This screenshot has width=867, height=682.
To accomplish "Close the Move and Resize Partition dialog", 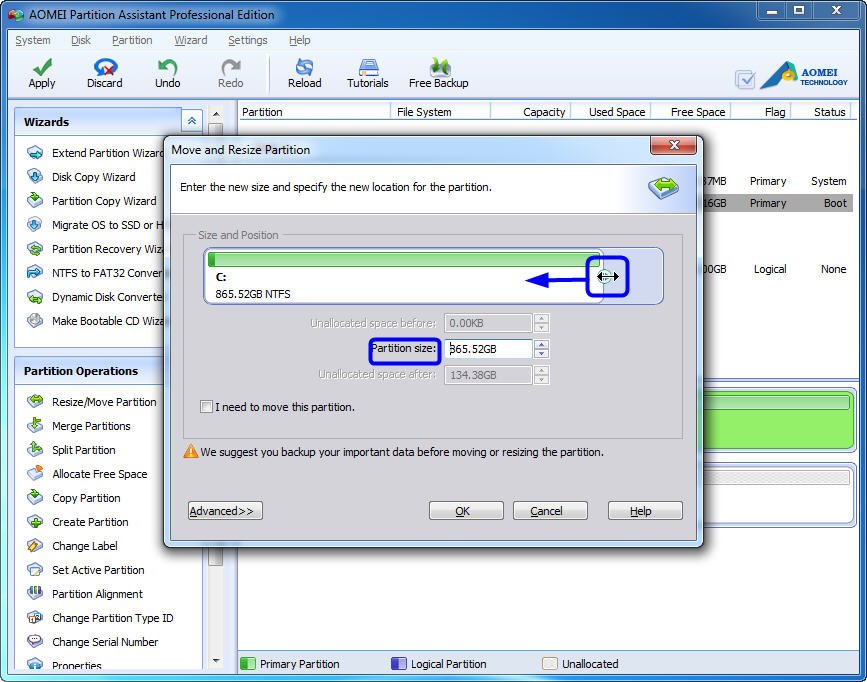I will (673, 145).
